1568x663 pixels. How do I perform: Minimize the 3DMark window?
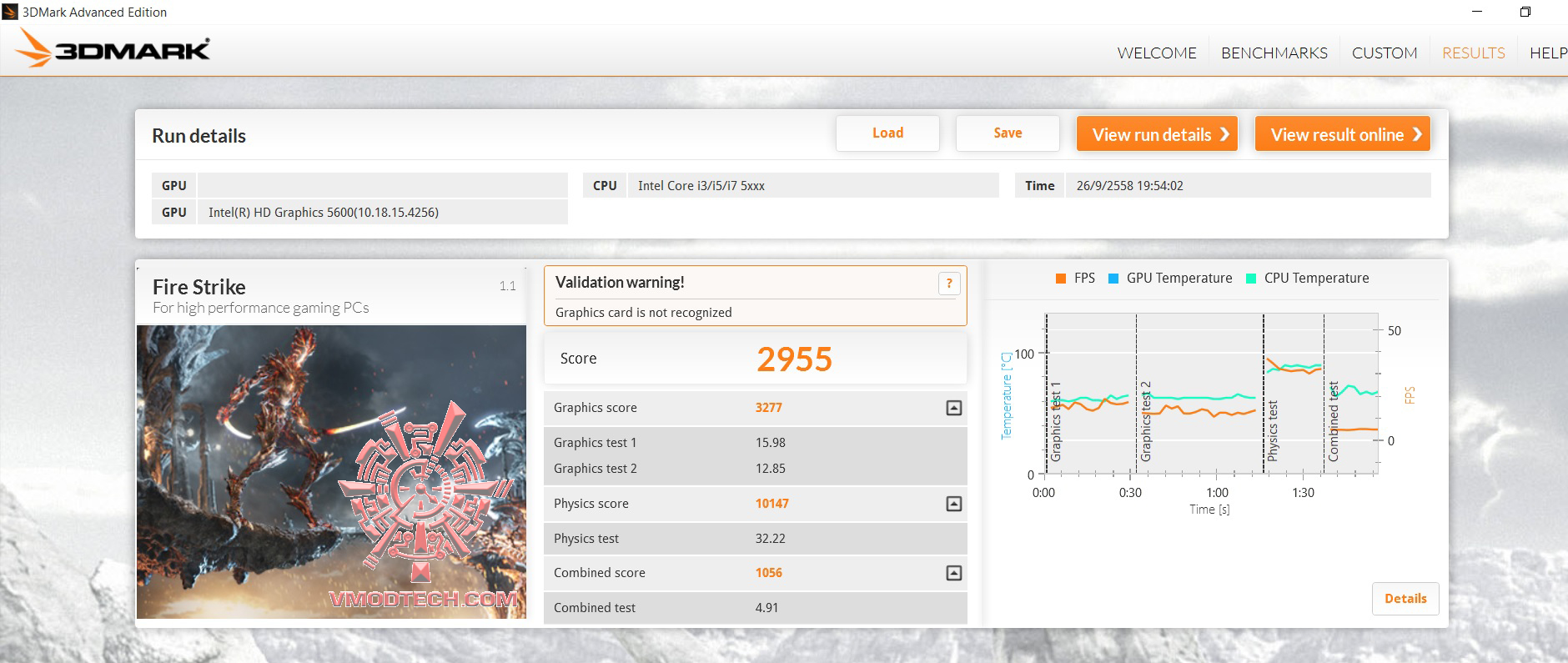1477,12
